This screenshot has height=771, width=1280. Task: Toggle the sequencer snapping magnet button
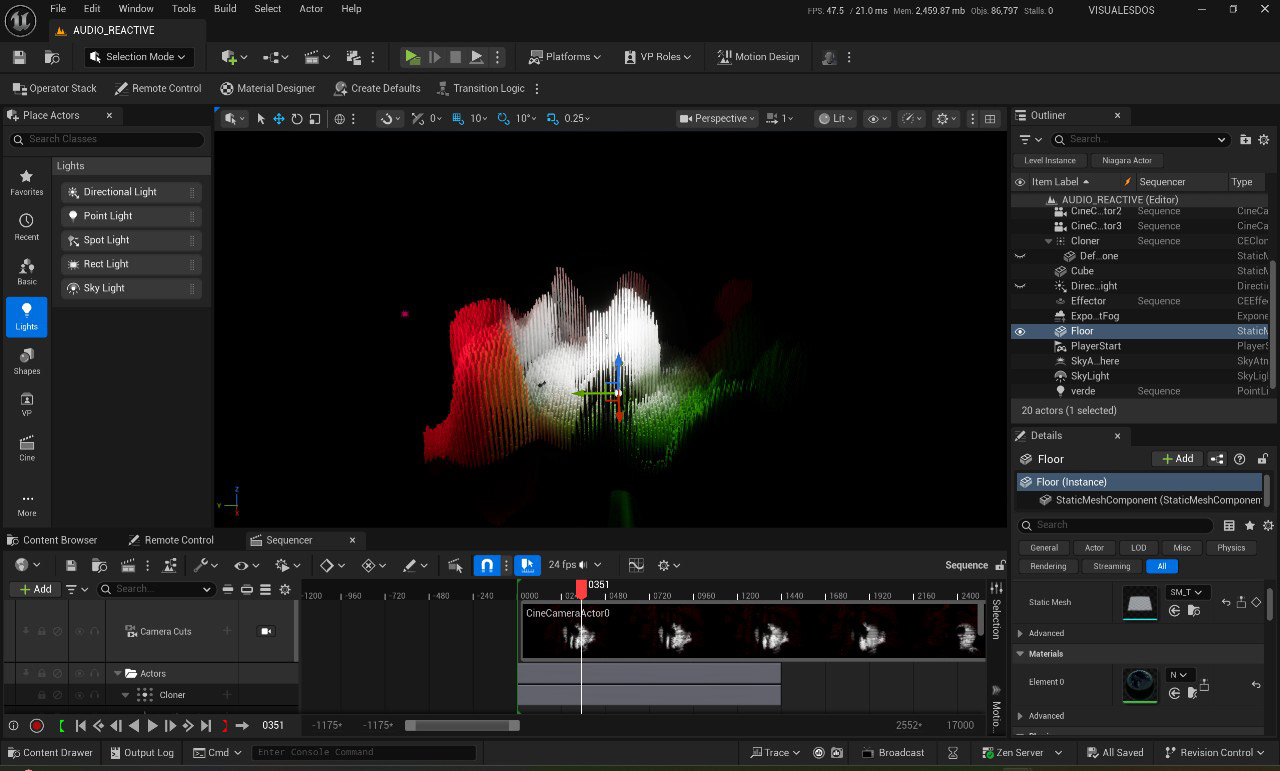point(486,565)
